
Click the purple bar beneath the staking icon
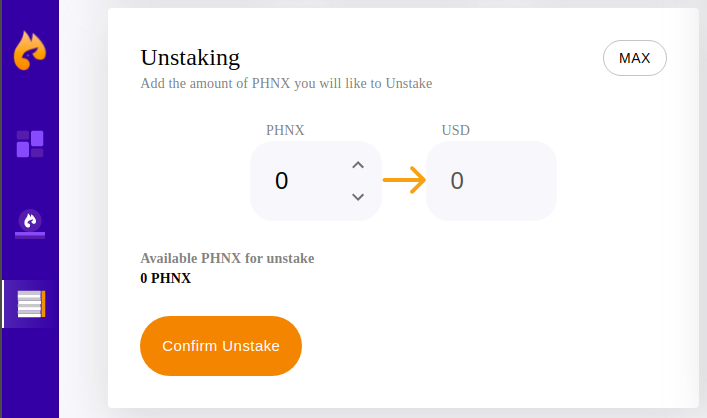coord(30,236)
